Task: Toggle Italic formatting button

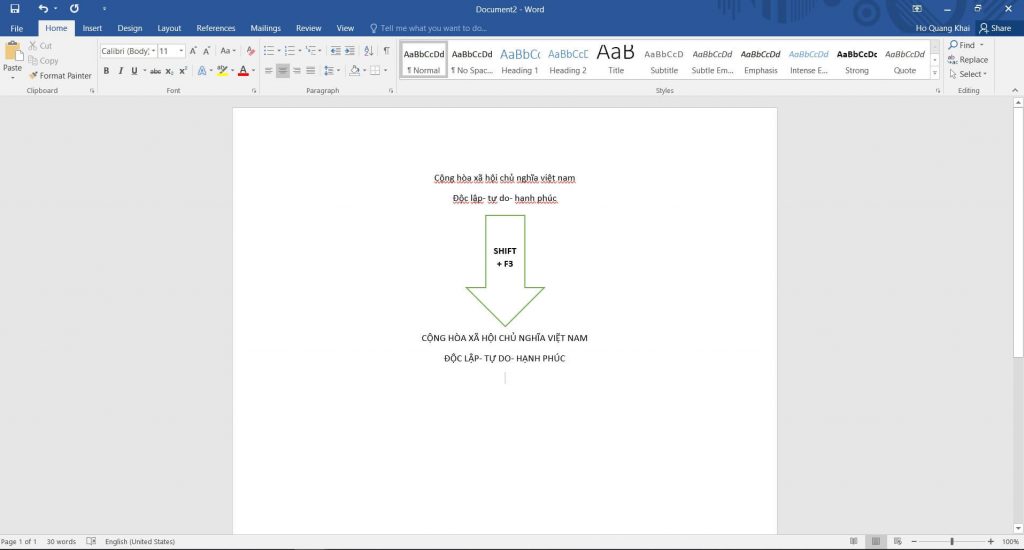Action: [120, 71]
